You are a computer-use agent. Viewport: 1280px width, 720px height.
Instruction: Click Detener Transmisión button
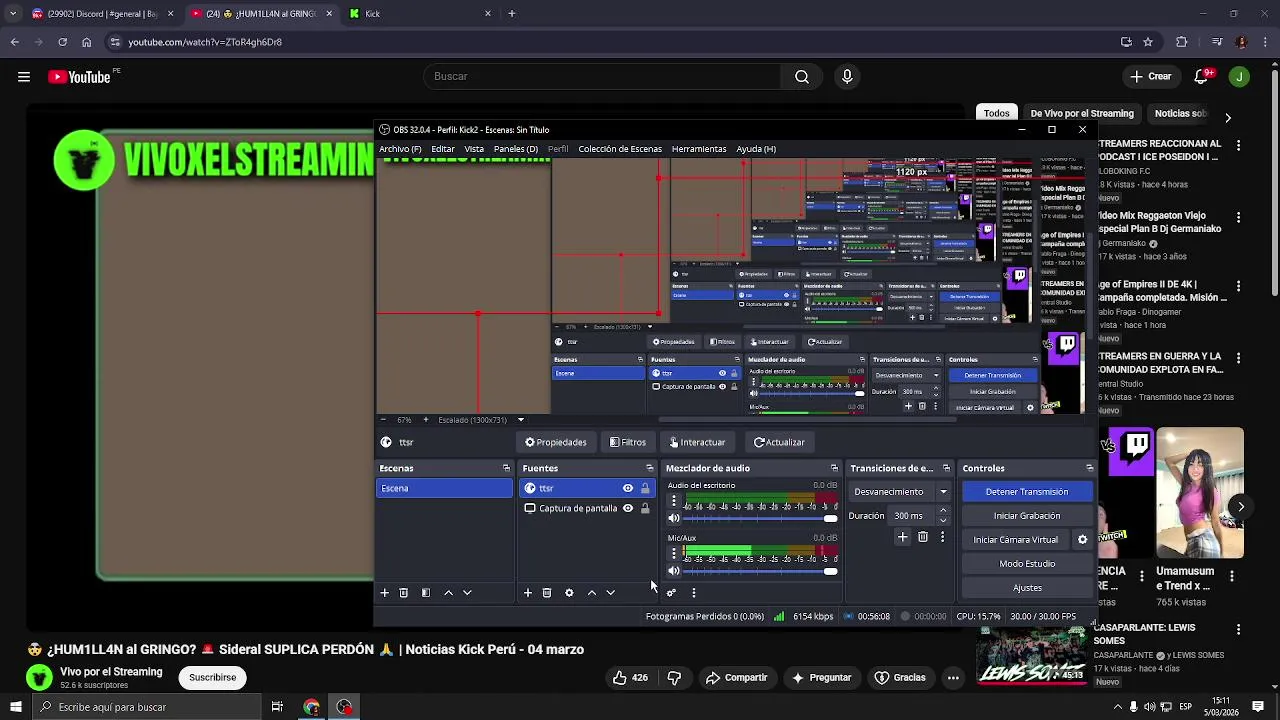tap(1027, 492)
